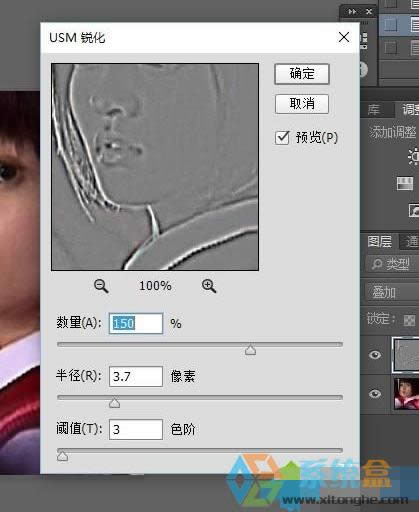419x512 pixels.
Task: Click the lock transparent pixels icon
Action: [409, 320]
